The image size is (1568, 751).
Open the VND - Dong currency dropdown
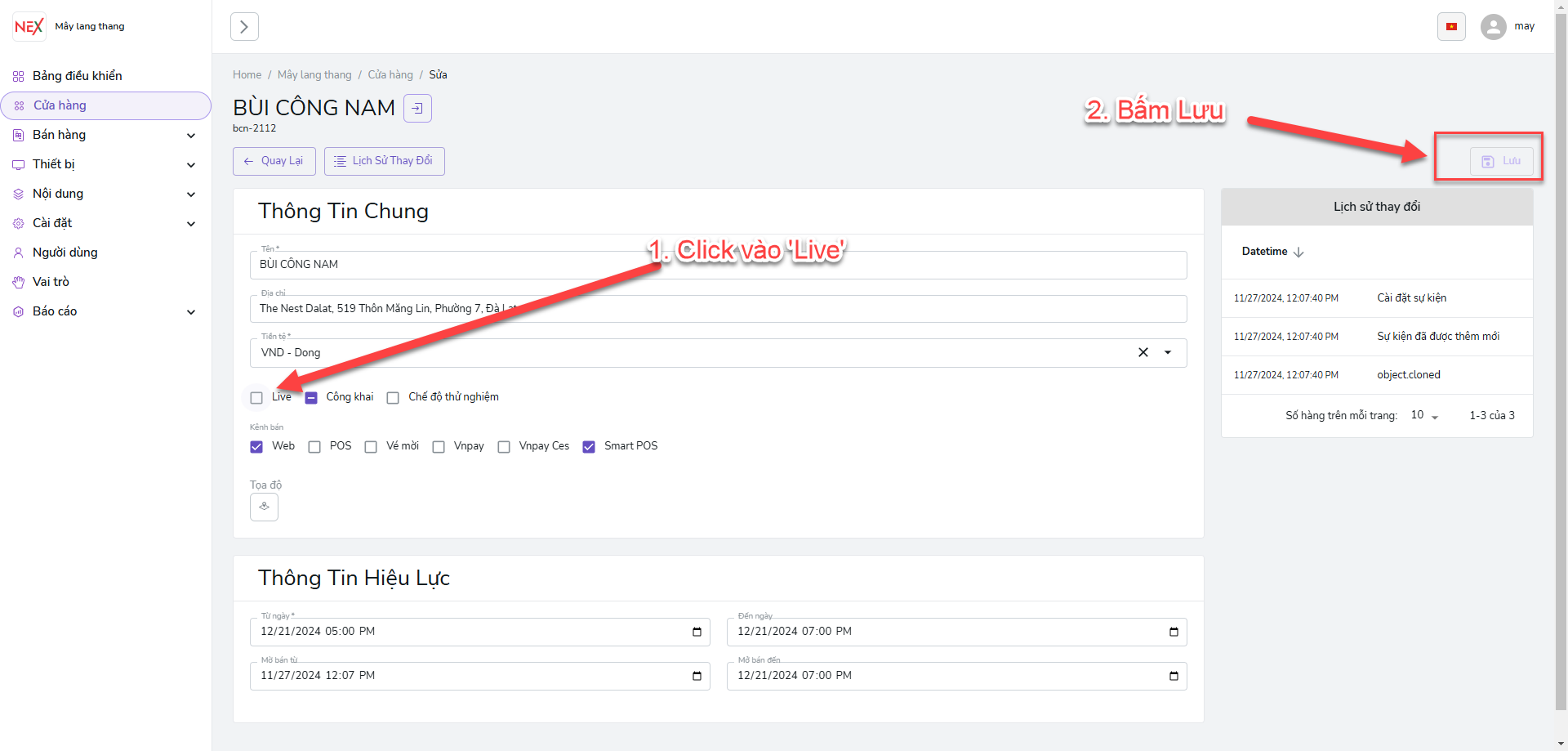pos(1168,352)
